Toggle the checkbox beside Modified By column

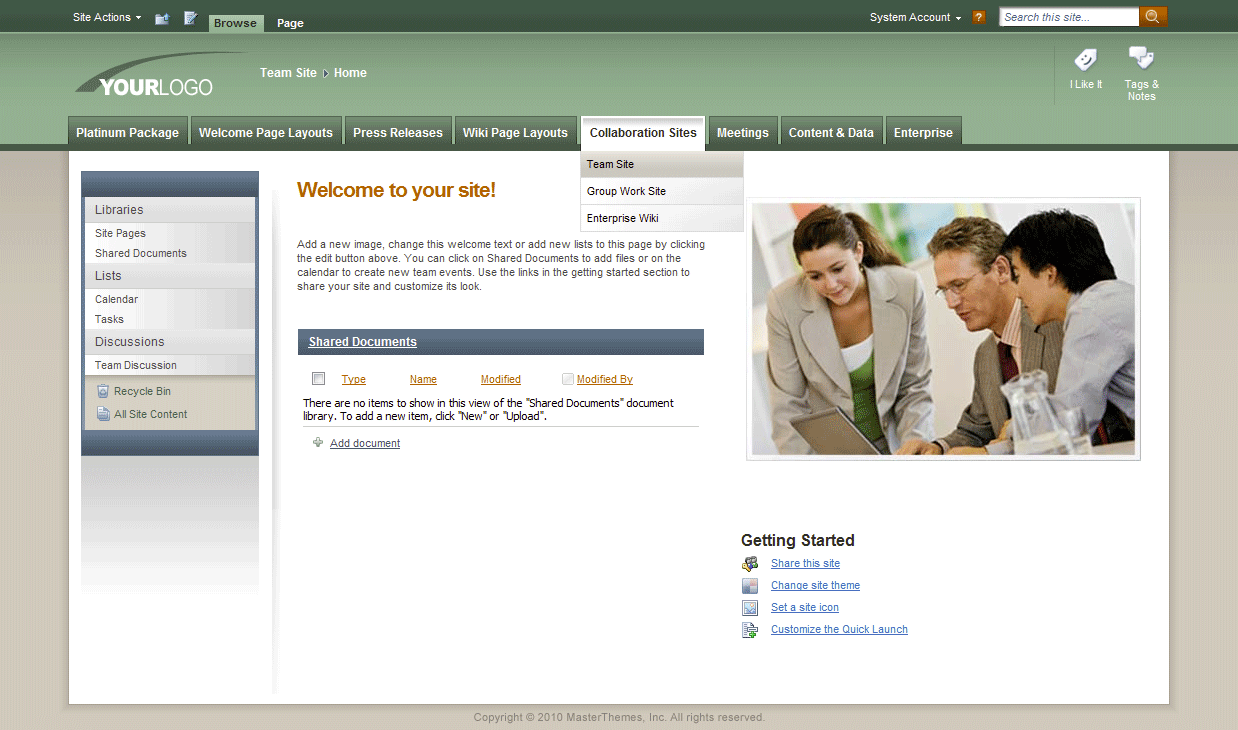pos(568,378)
